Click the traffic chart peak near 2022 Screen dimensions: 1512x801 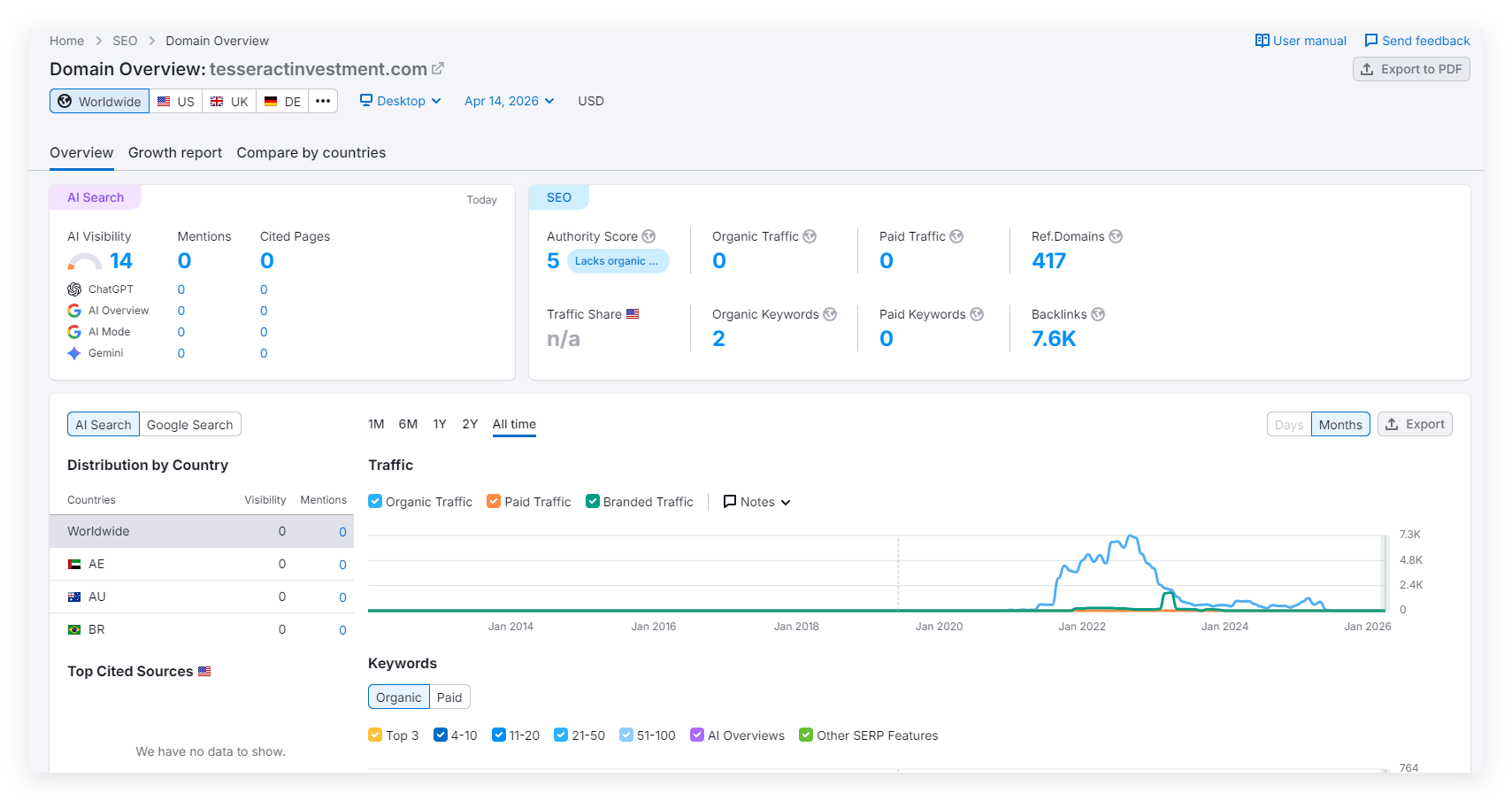(x=1131, y=536)
